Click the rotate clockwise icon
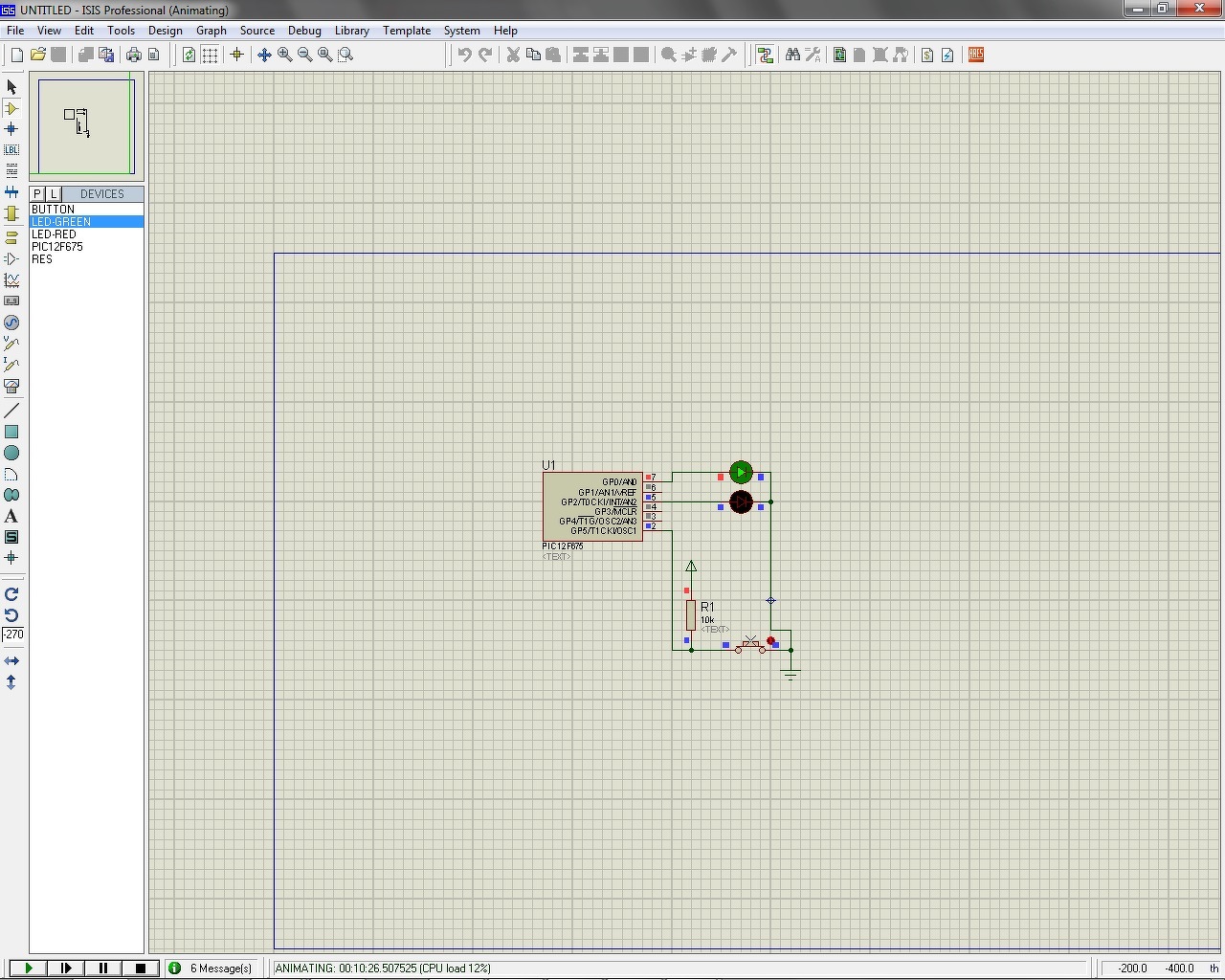 point(11,594)
